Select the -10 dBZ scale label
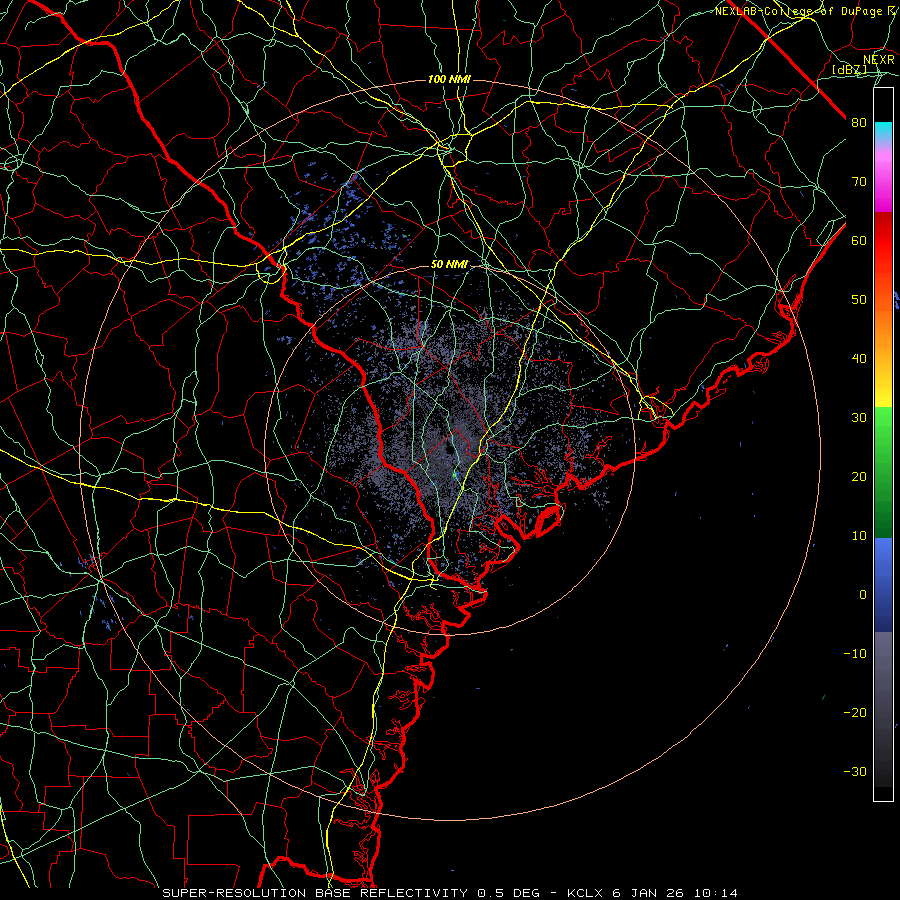900x900 pixels. click(855, 654)
